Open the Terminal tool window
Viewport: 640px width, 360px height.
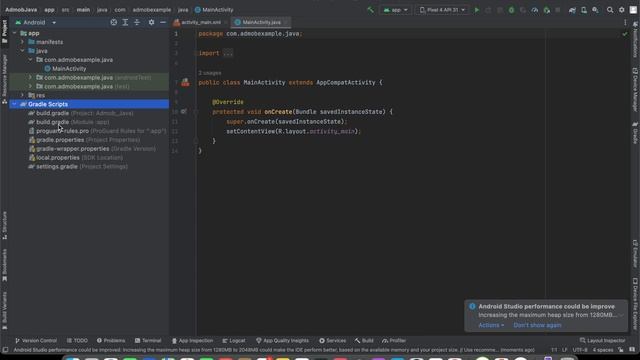click(148, 340)
